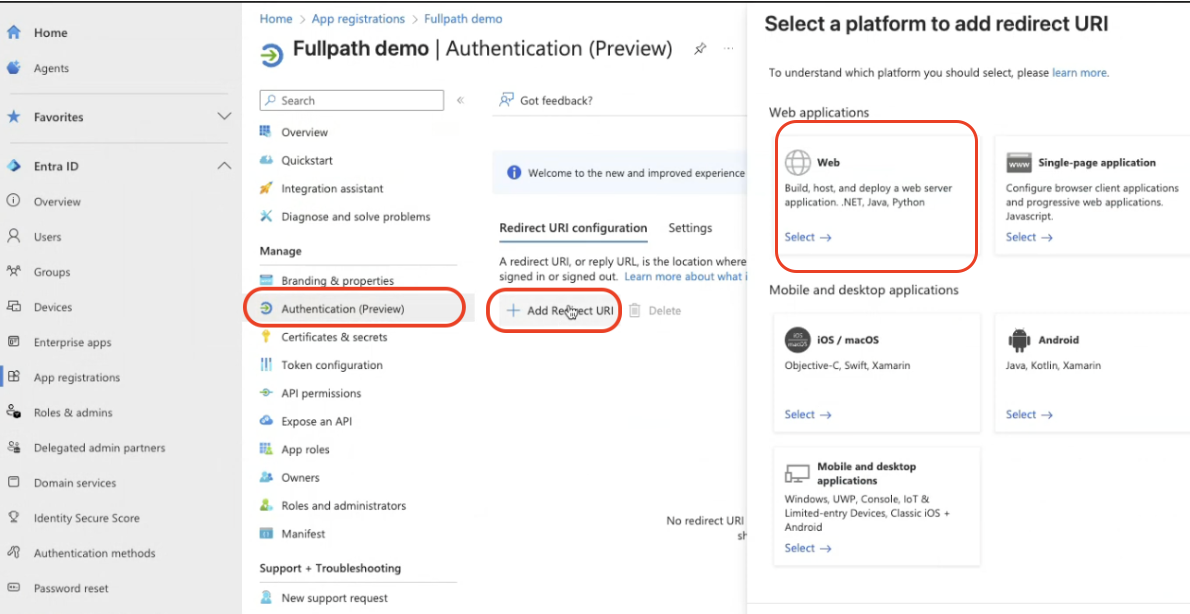The height and width of the screenshot is (614, 1190).
Task: Click the pin icon beside the page title
Action: tap(700, 49)
